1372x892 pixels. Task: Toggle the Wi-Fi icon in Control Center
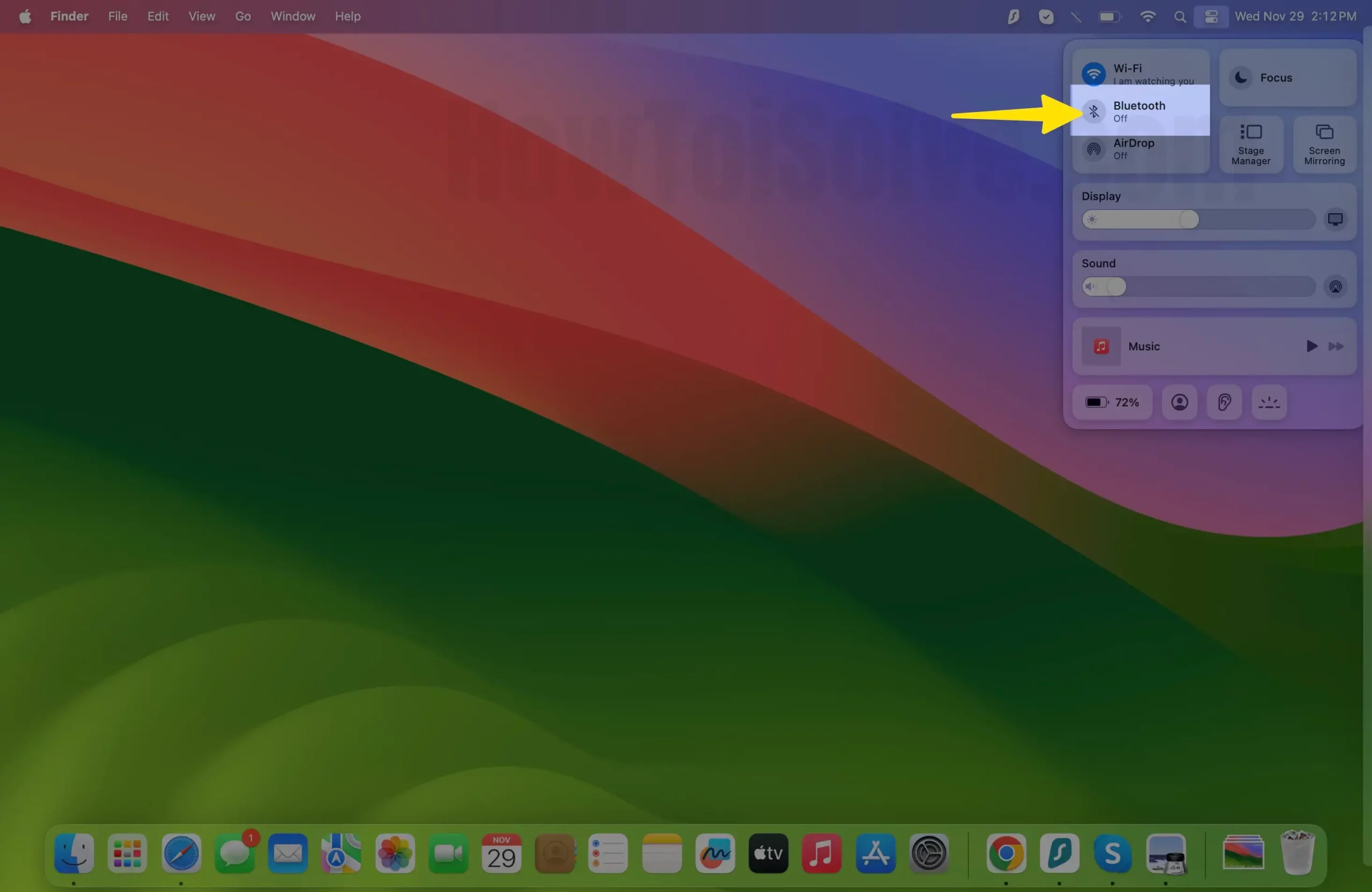1093,74
